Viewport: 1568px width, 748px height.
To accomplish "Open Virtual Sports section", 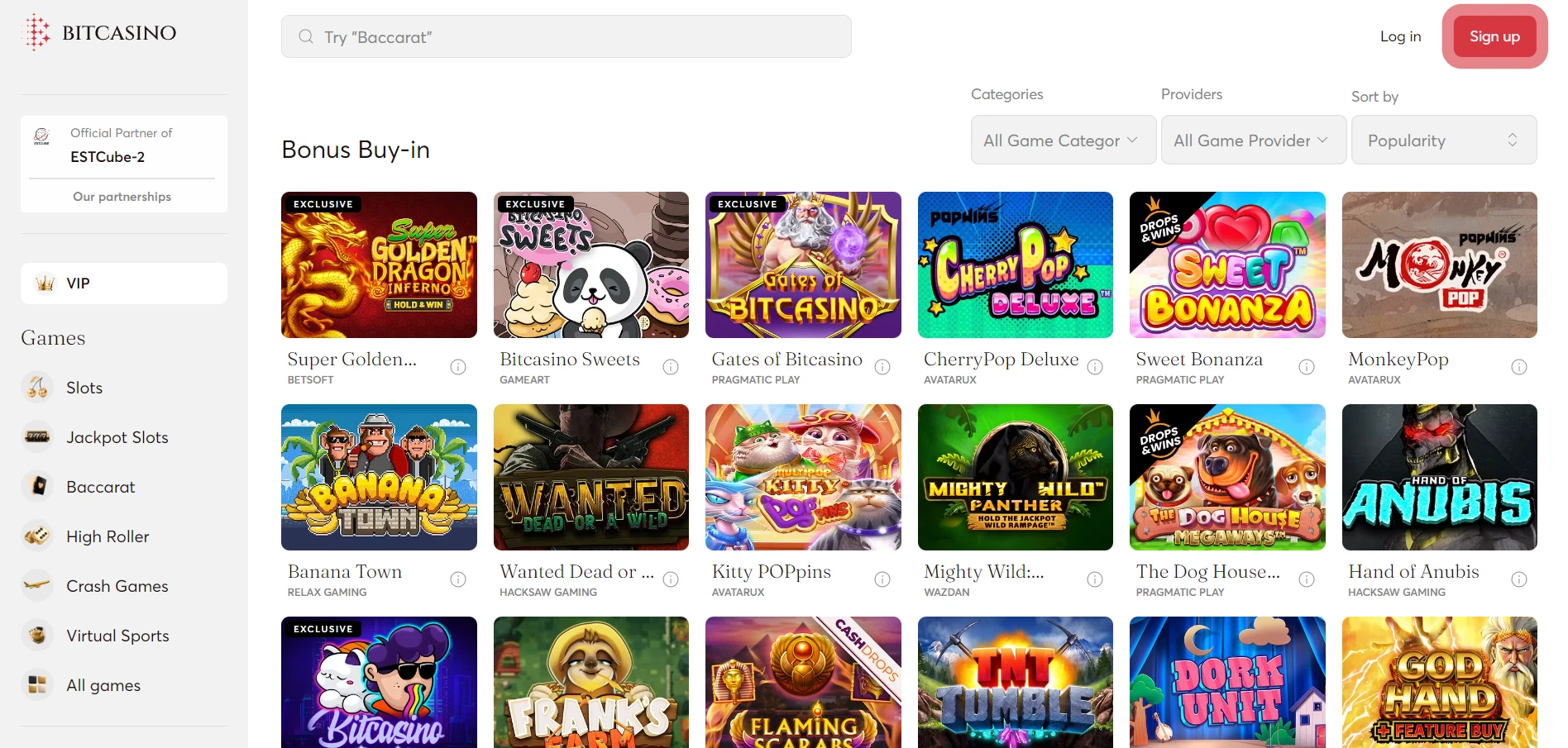I will [117, 636].
